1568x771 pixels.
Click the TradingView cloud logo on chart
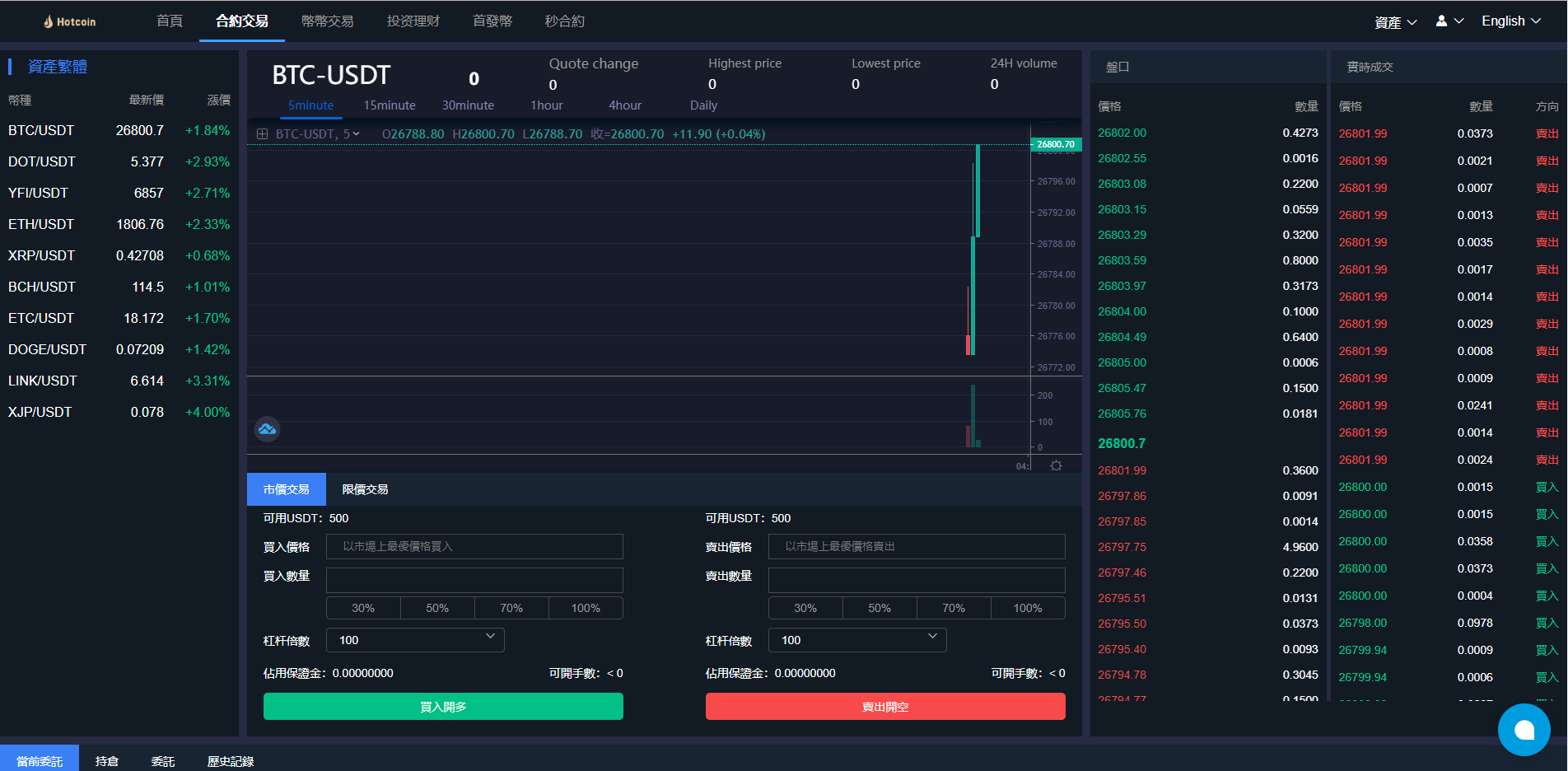[267, 429]
